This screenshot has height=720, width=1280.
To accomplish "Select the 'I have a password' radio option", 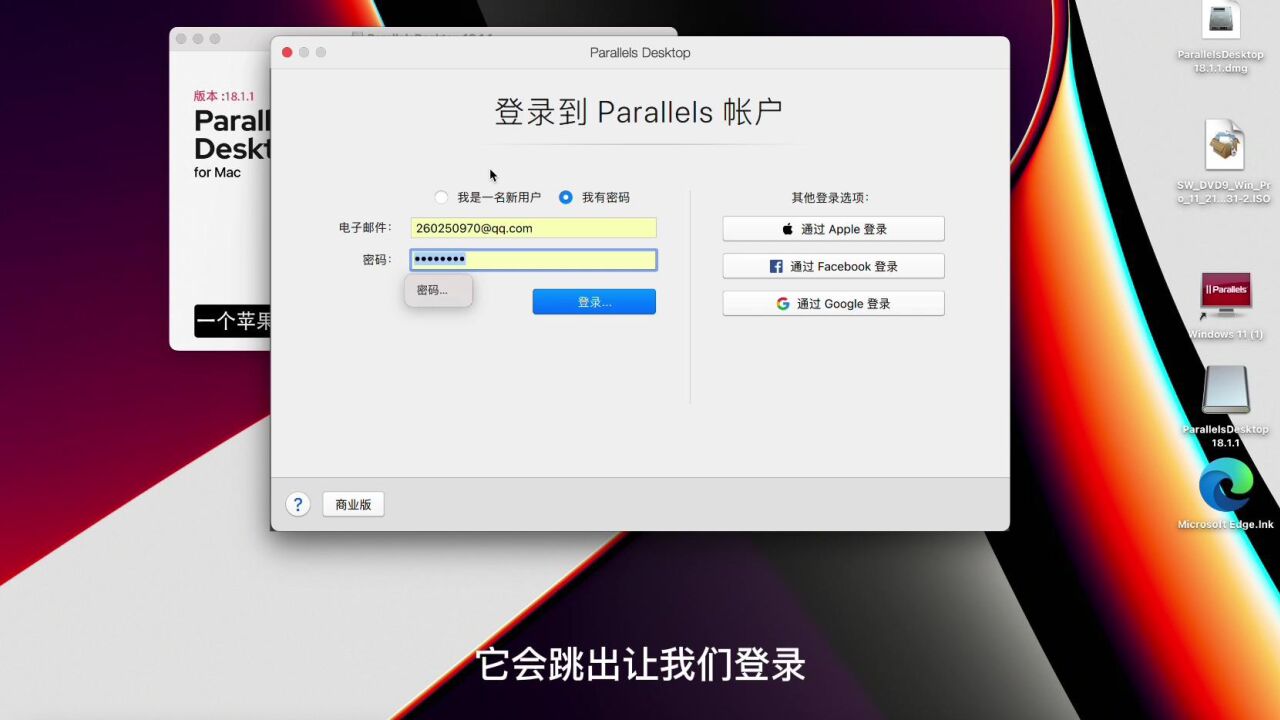I will click(x=566, y=197).
